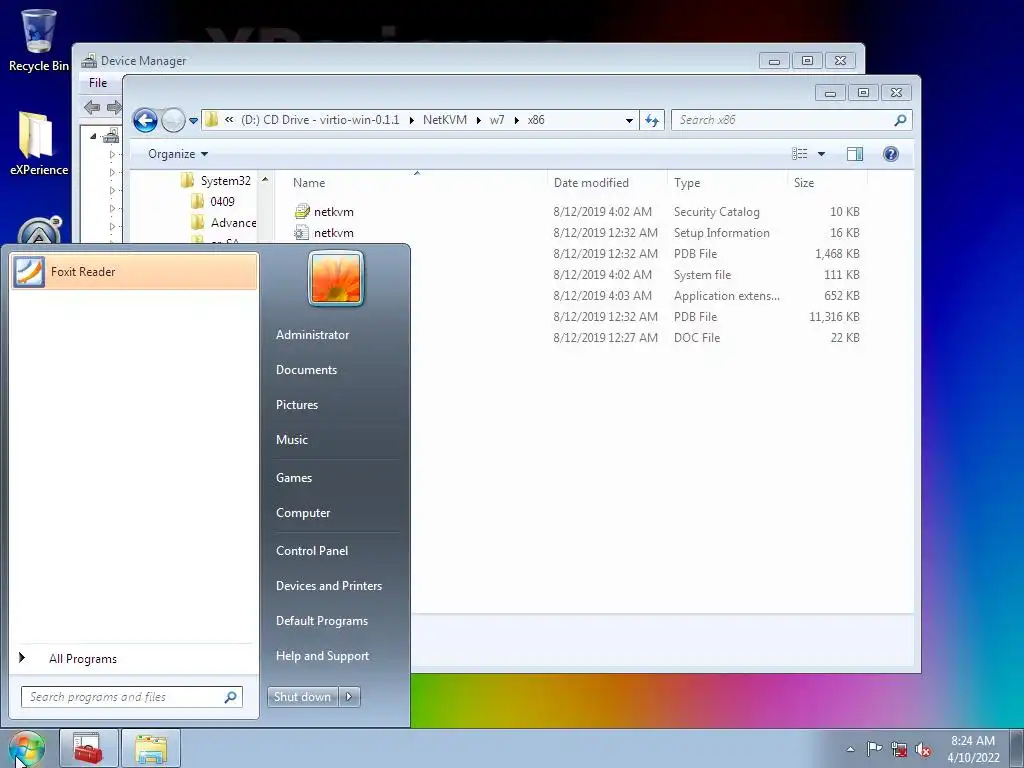Open toolbox app in taskbar
Viewport: 1024px width, 768px height.
pyautogui.click(x=88, y=748)
